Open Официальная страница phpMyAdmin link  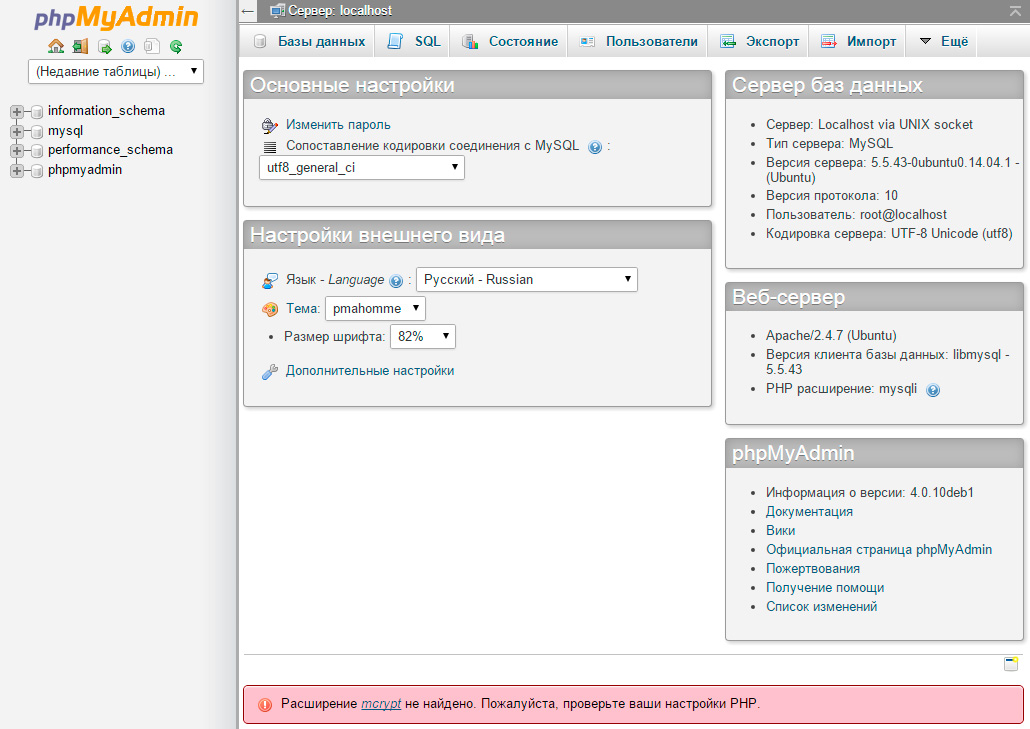tap(879, 550)
